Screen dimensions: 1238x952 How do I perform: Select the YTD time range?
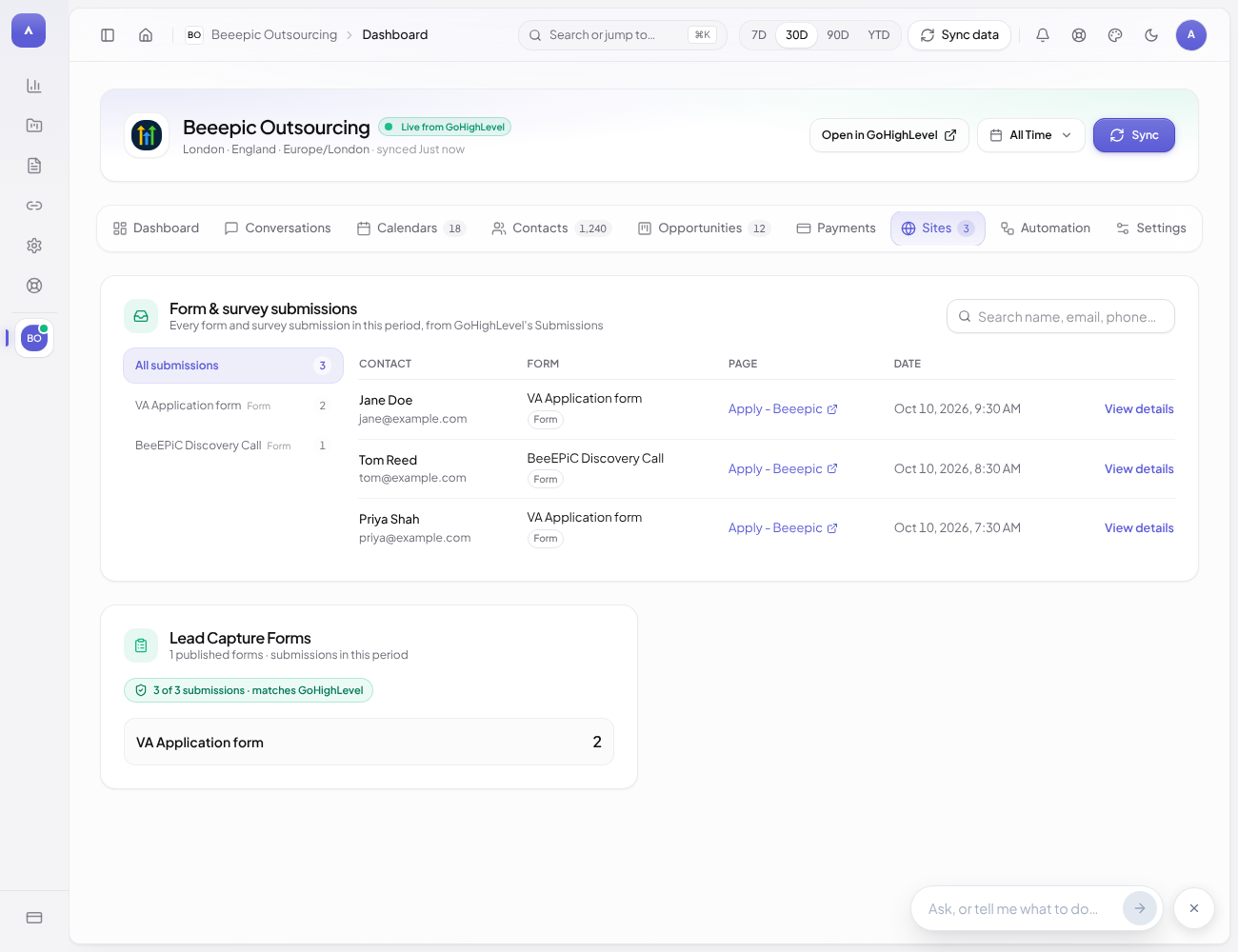879,35
